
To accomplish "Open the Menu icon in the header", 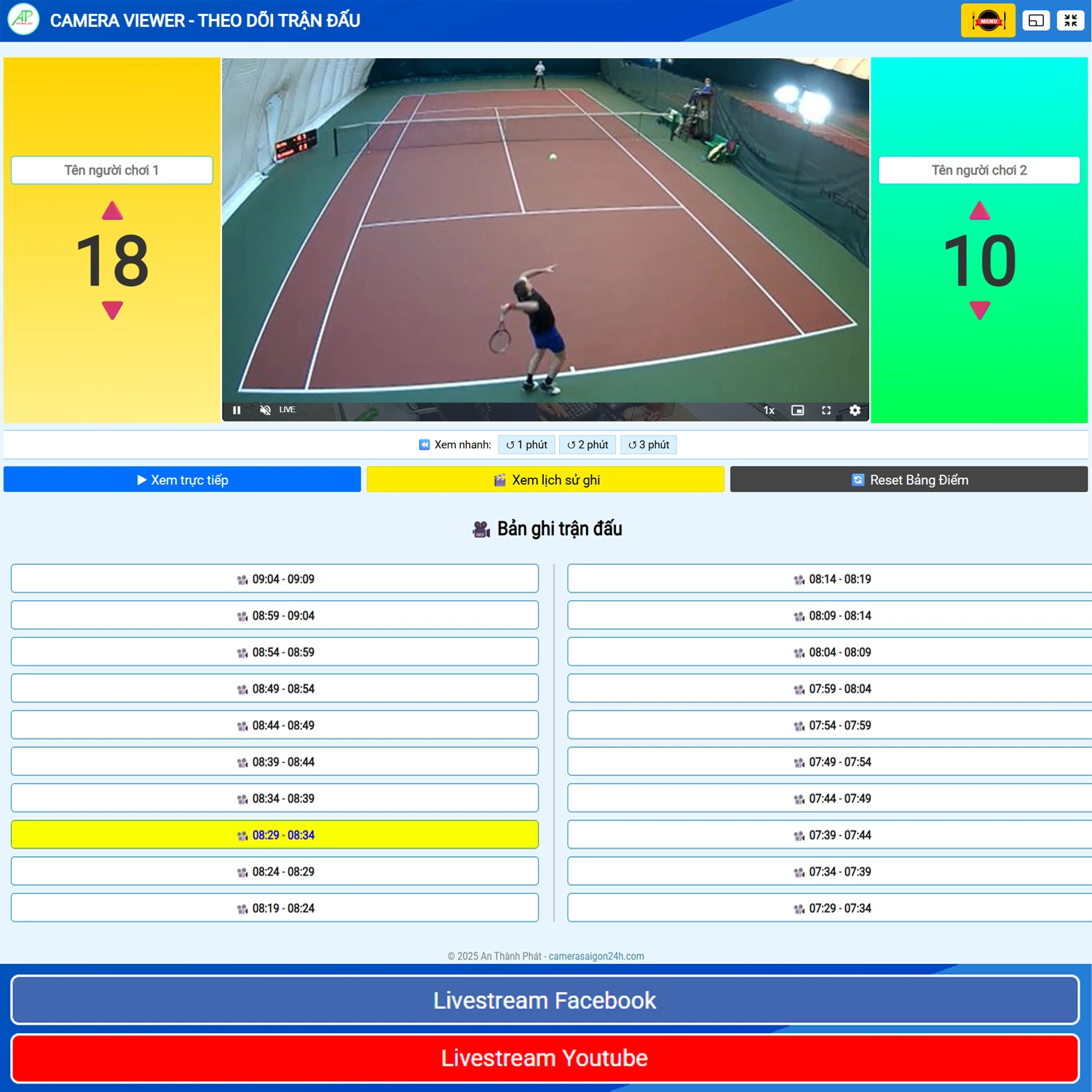I will [x=987, y=20].
